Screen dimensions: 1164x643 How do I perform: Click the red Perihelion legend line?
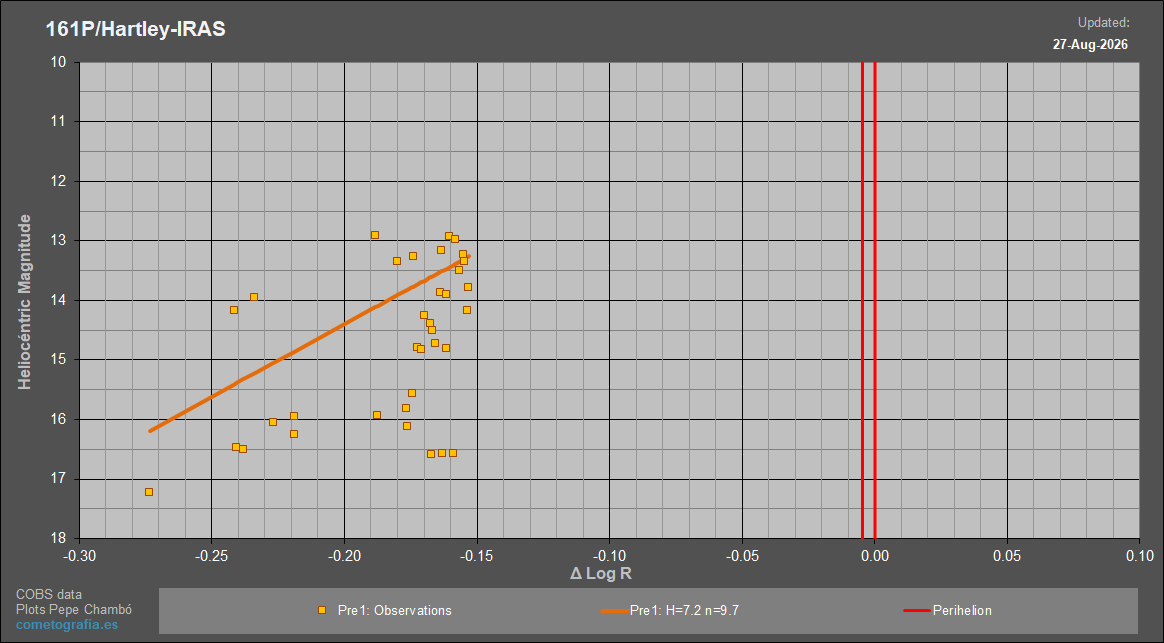click(917, 610)
